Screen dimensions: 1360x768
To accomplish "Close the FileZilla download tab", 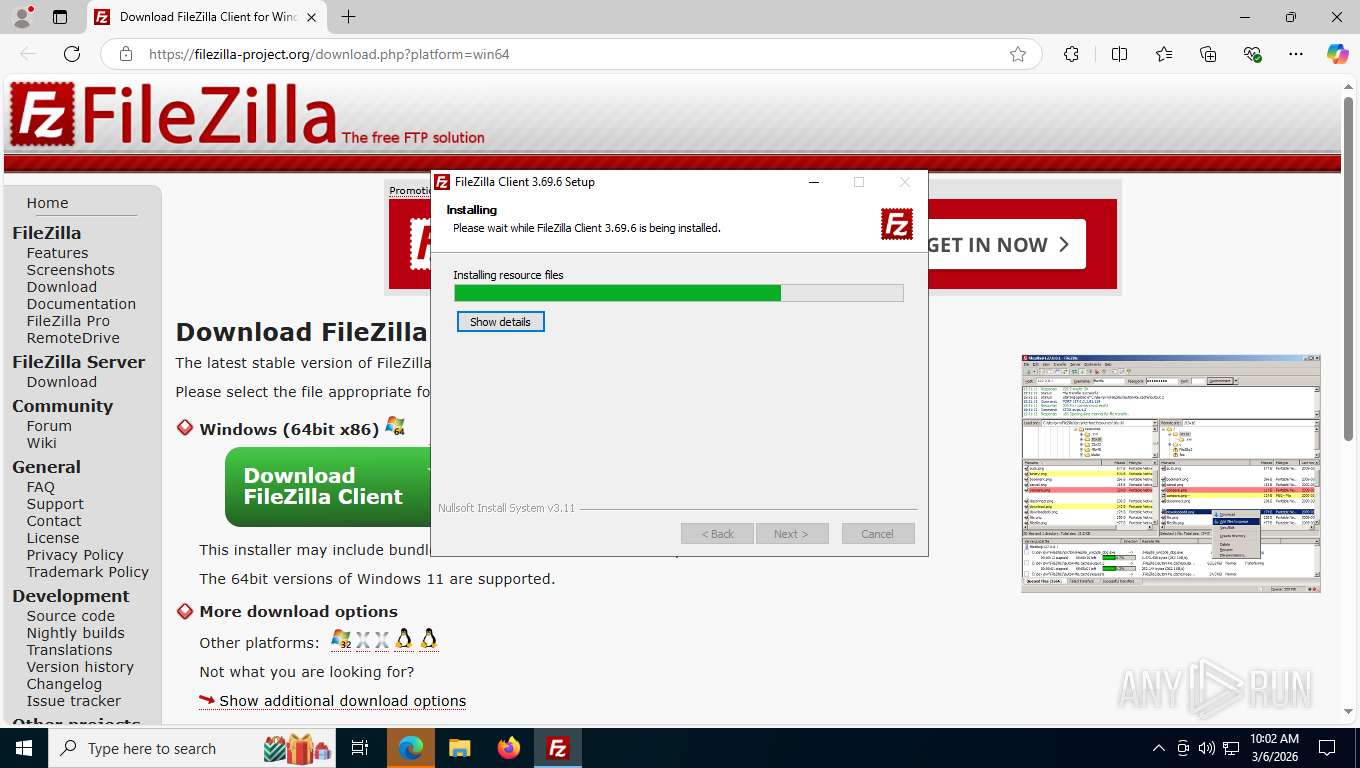I will (x=312, y=17).
